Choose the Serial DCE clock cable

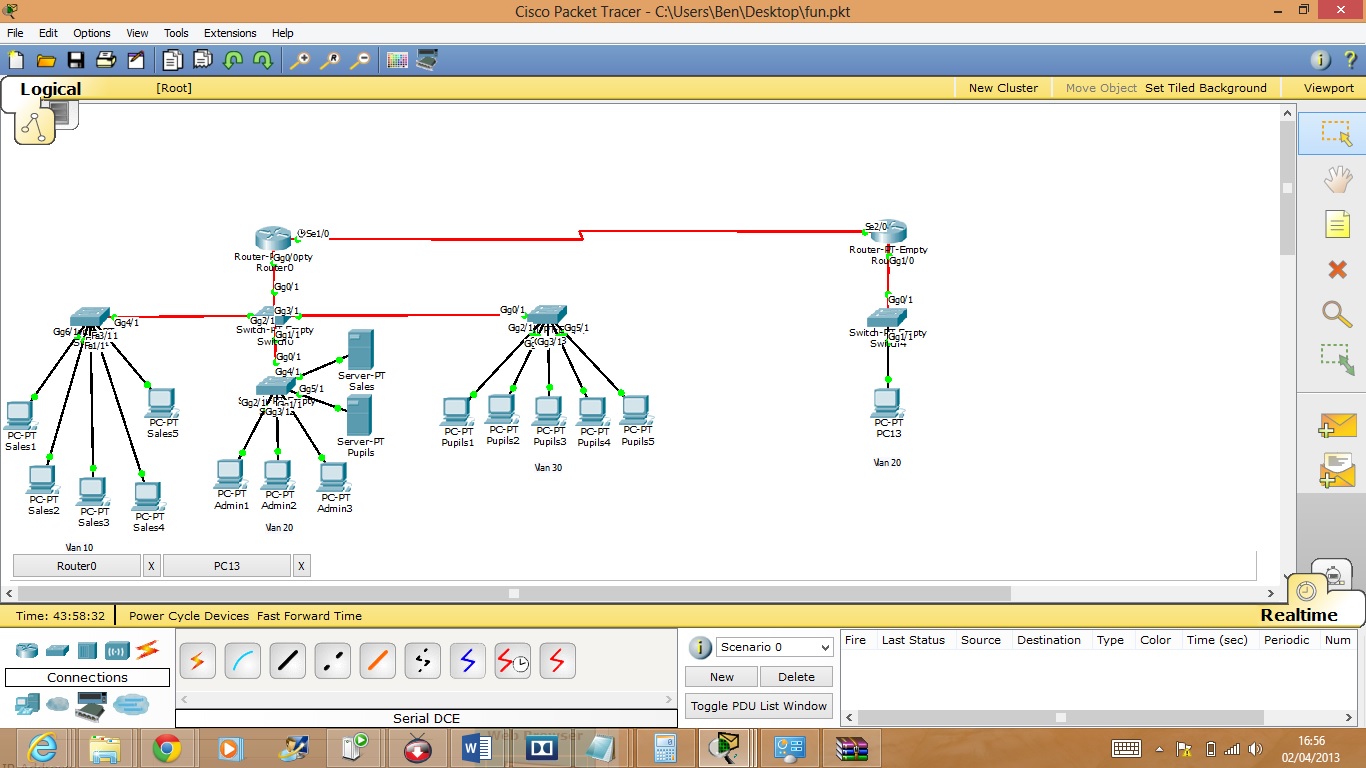pyautogui.click(x=512, y=661)
